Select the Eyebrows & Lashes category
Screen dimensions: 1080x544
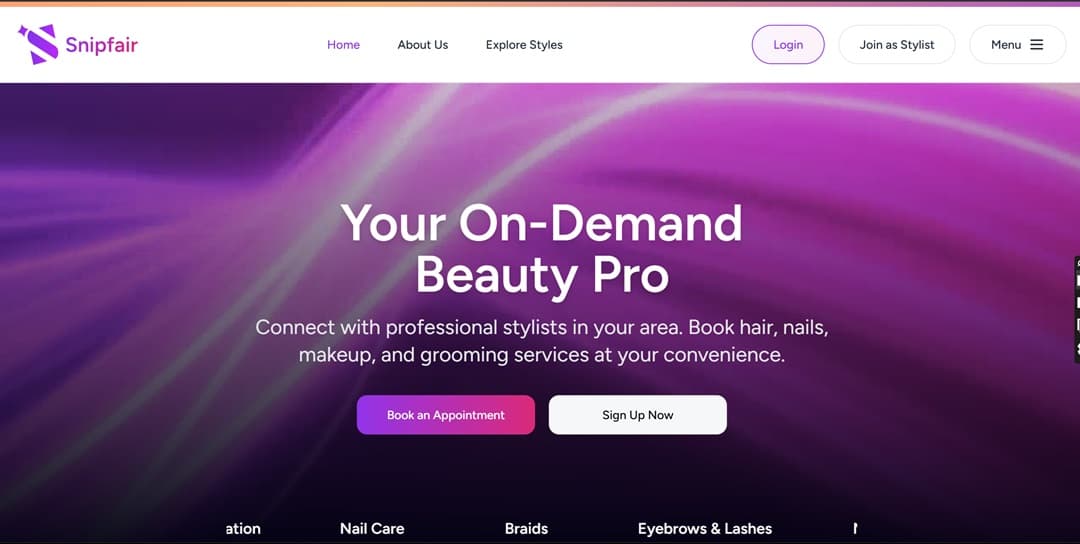[x=704, y=528]
